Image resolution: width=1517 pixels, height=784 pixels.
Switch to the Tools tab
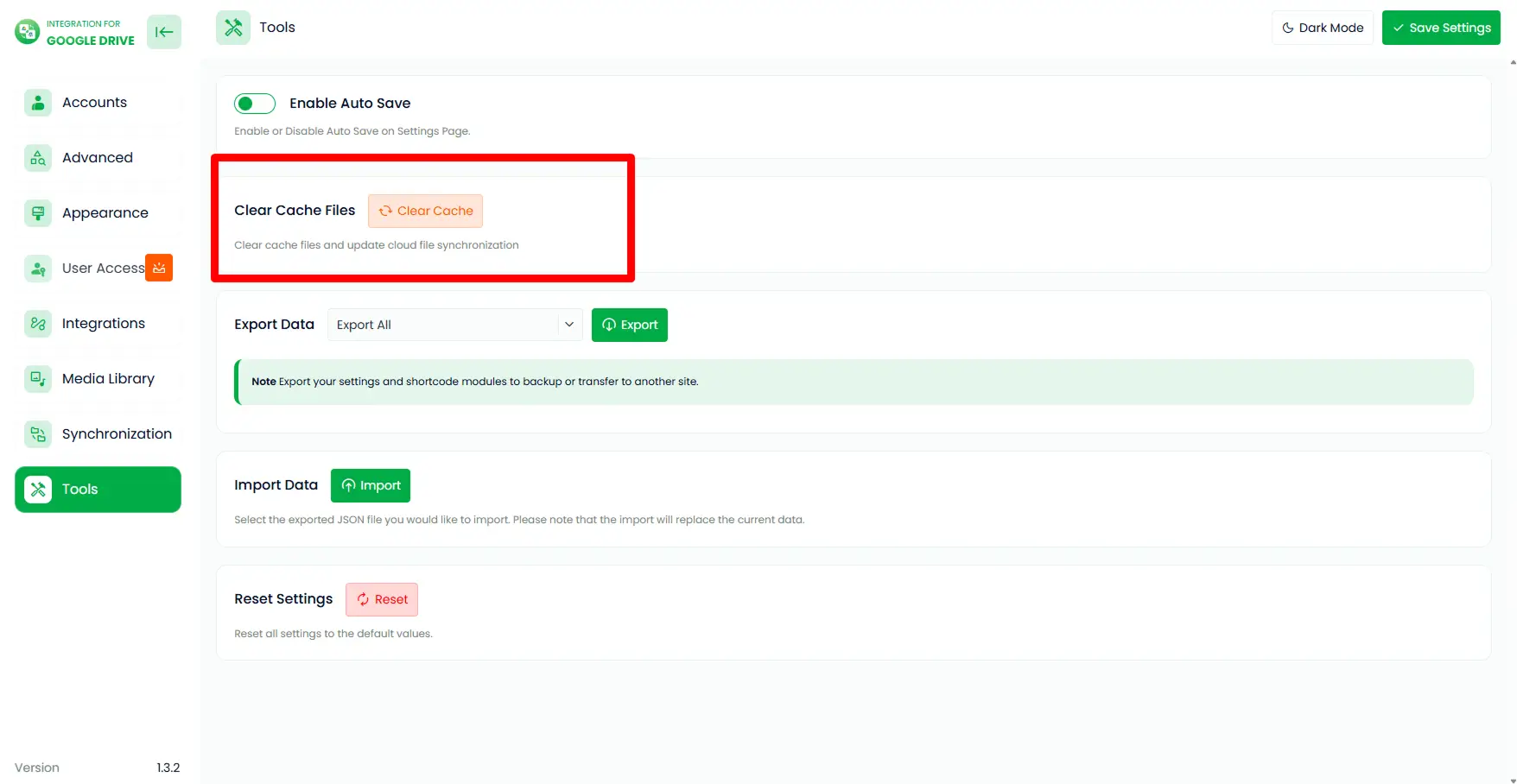79,489
